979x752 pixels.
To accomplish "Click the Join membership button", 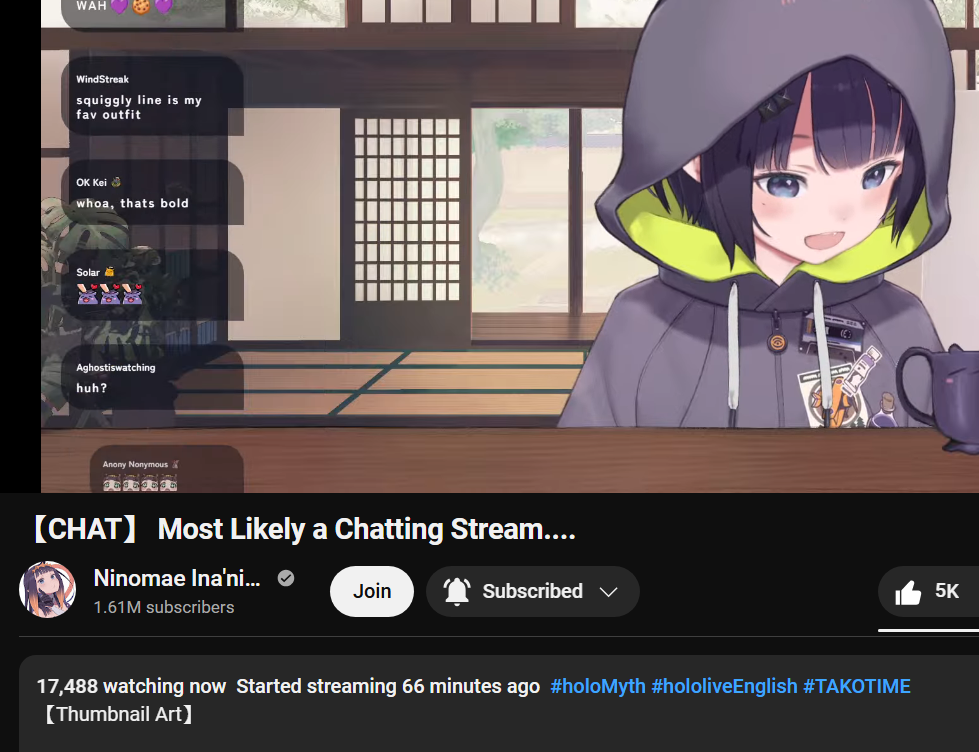I will (371, 591).
